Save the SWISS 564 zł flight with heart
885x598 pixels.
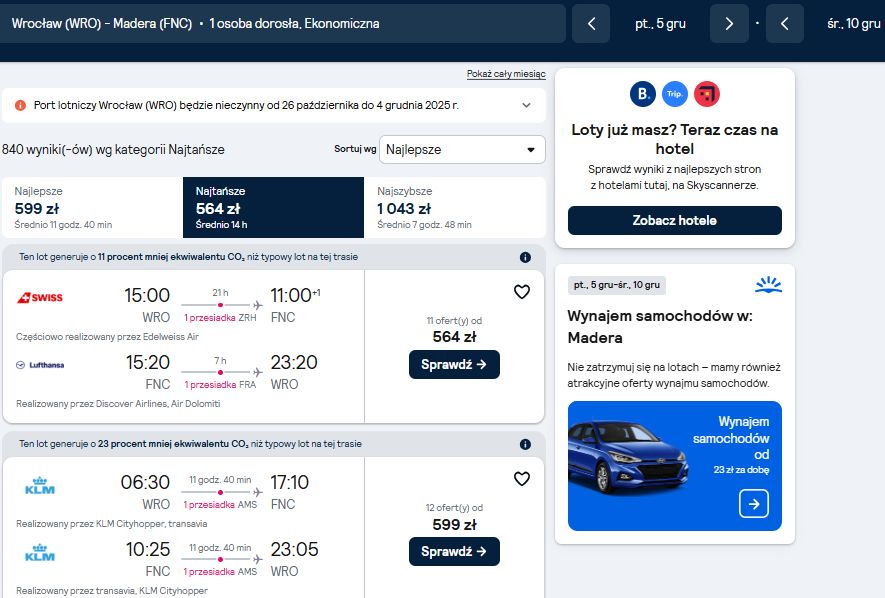tap(522, 292)
